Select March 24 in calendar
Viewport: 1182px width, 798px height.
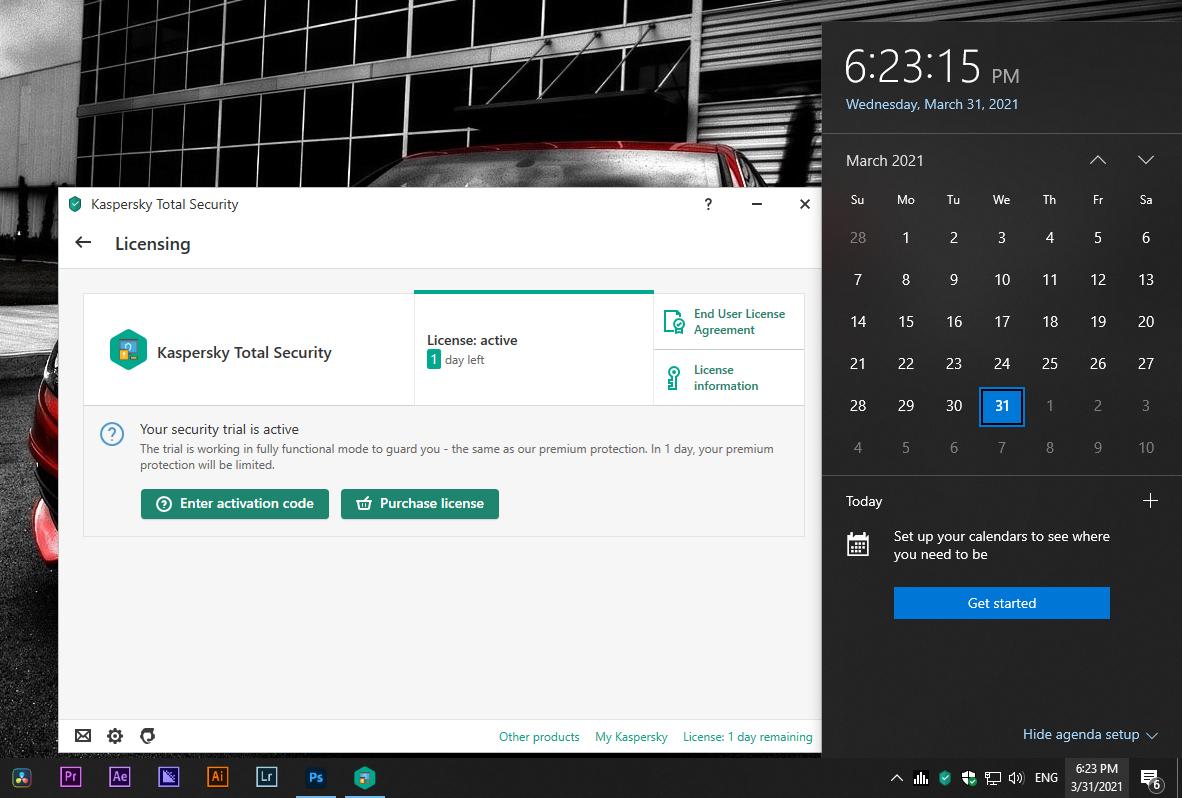1001,364
